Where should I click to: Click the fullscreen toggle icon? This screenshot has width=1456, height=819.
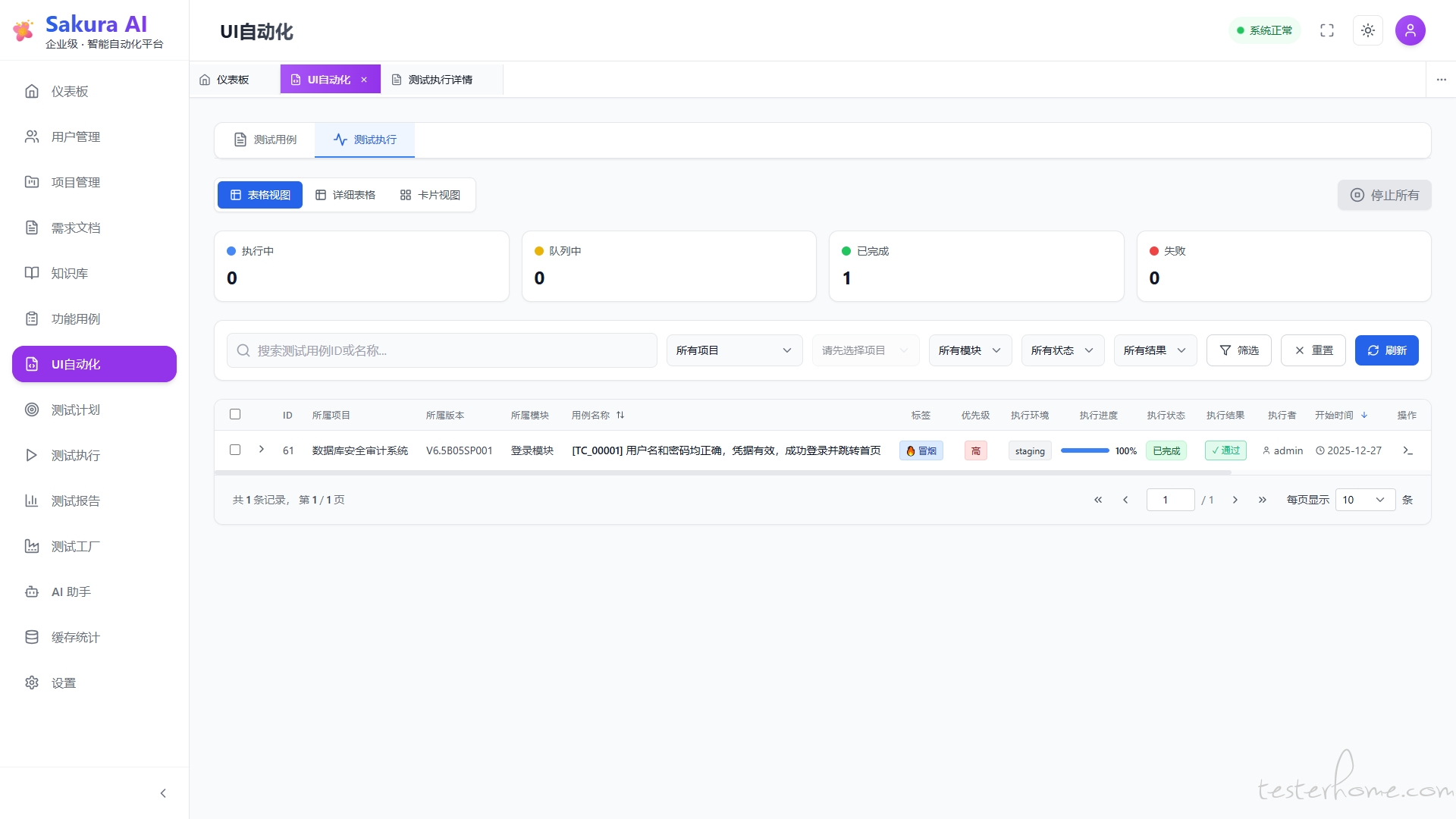tap(1327, 30)
